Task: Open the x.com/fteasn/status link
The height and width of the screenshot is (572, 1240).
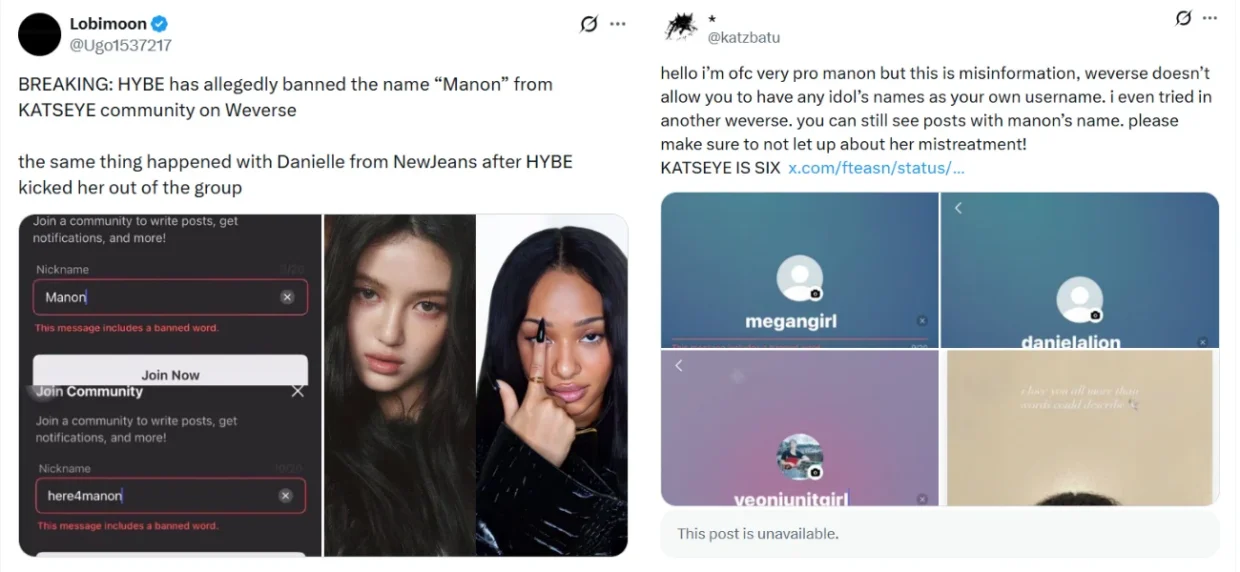Action: click(x=876, y=167)
